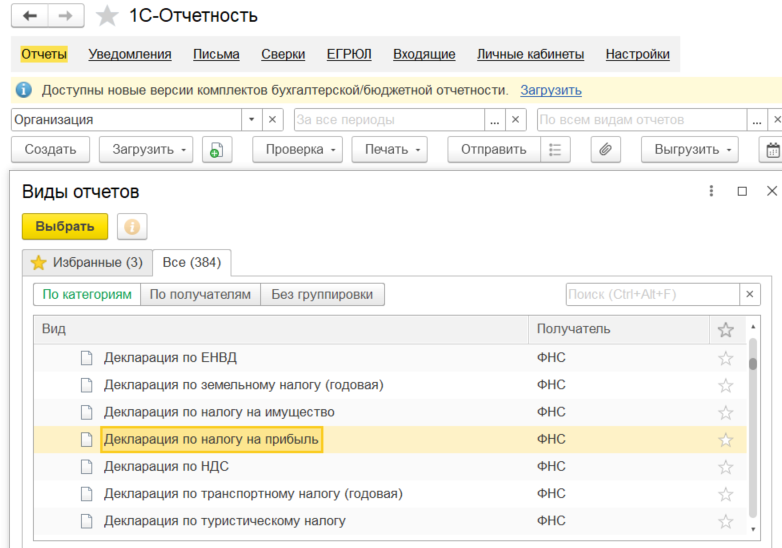Click document icon of Декларация по НДС
This screenshot has height=548, width=782.
pyautogui.click(x=87, y=467)
